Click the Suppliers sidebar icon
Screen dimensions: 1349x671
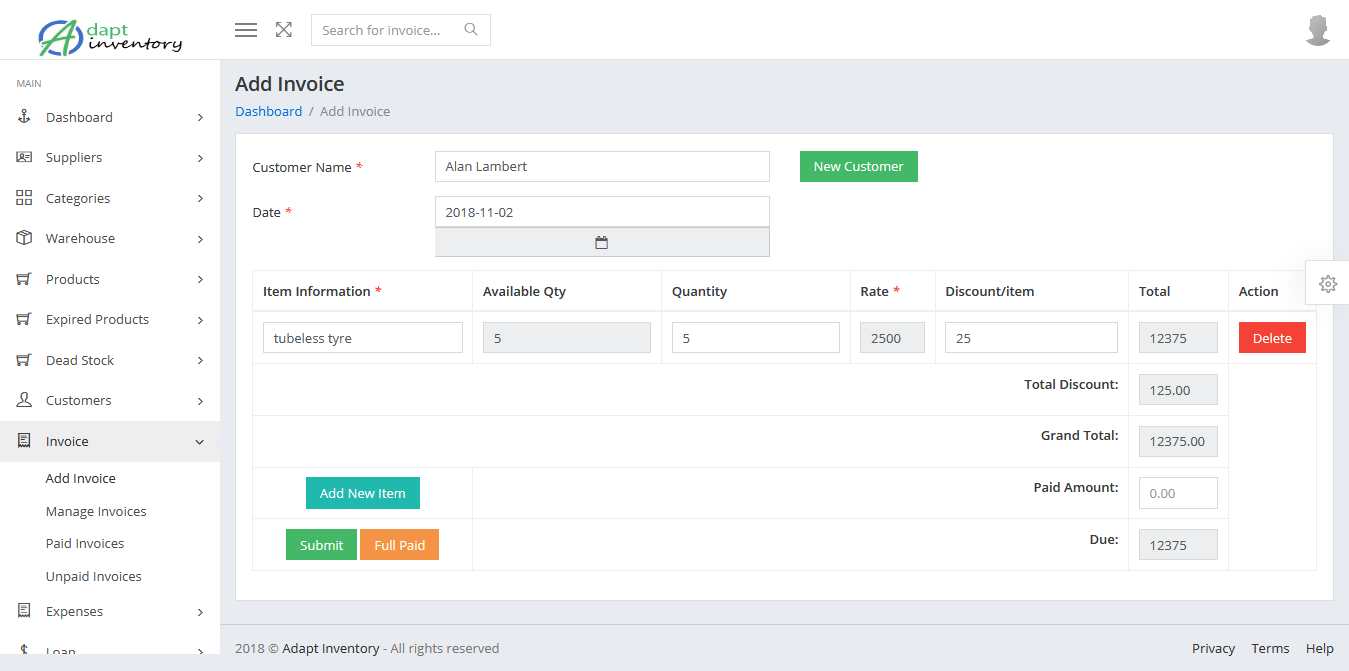click(x=23, y=157)
